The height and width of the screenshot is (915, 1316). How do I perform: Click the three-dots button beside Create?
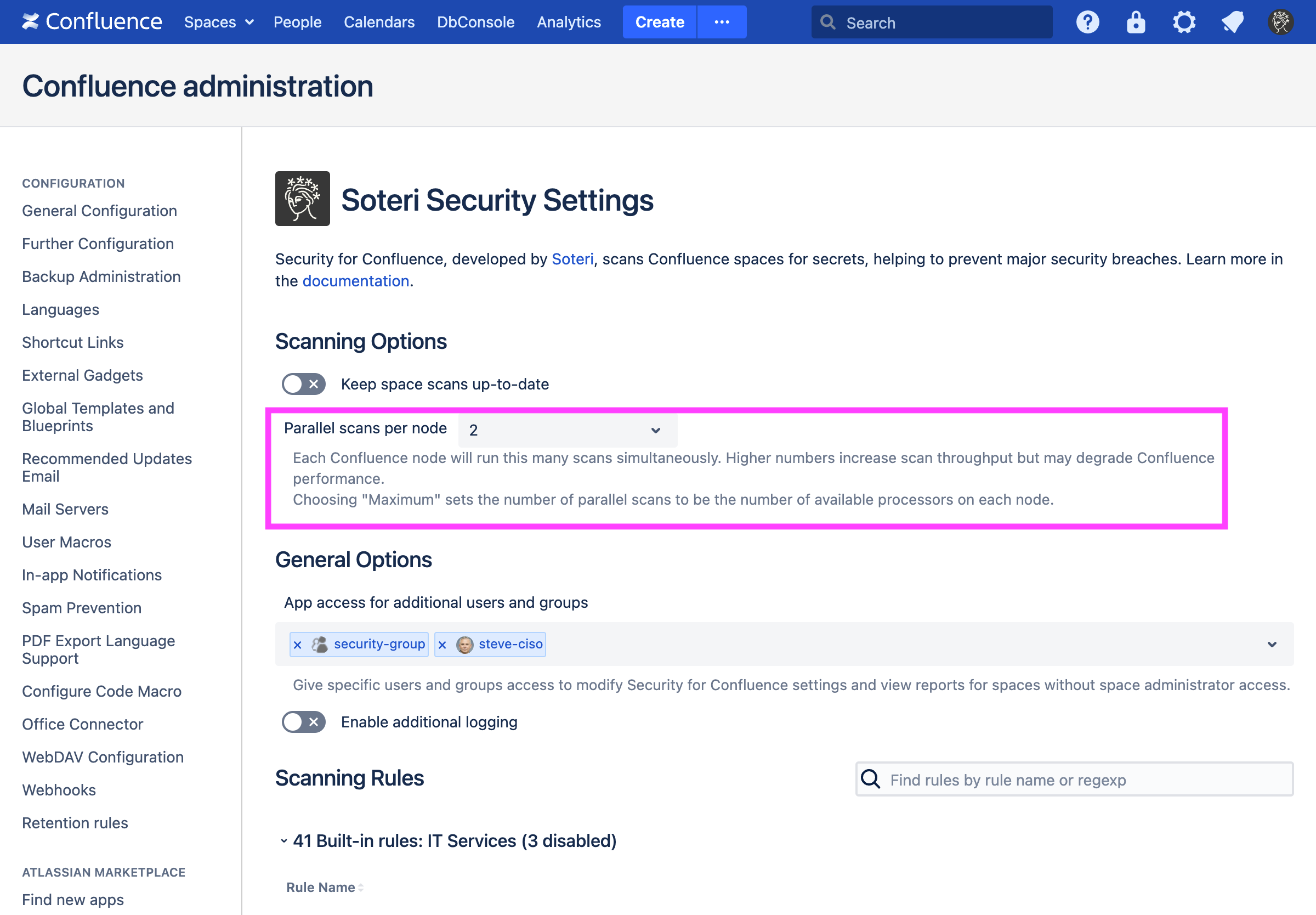click(x=721, y=22)
